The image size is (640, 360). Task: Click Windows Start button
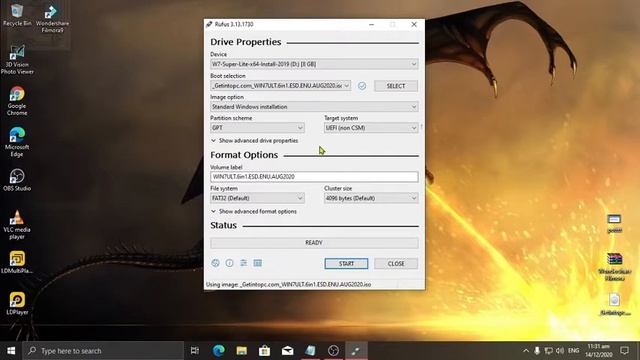(11, 351)
